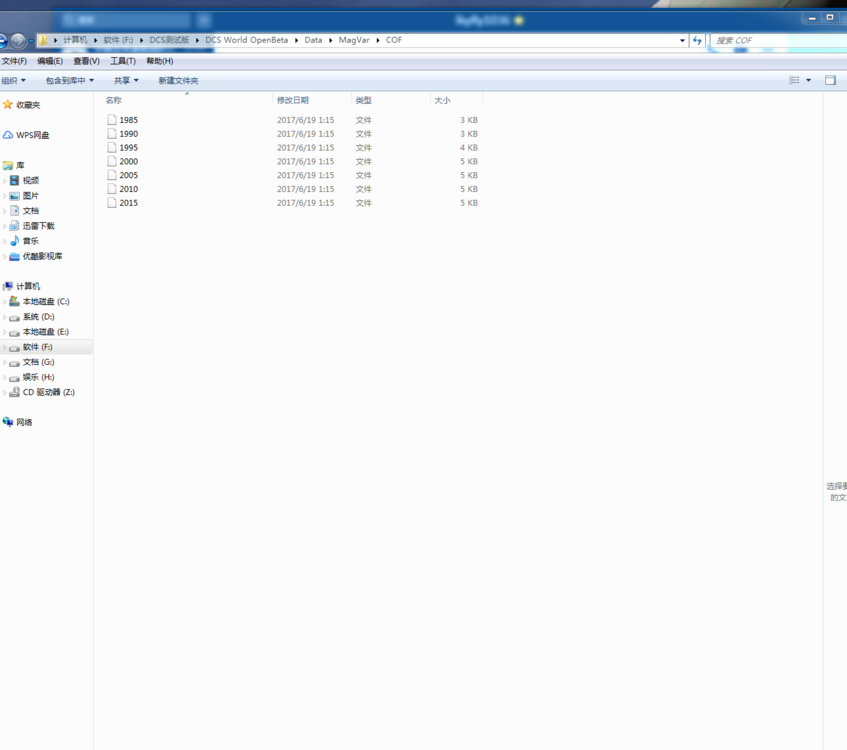Expand the CD 驱动器 (Z:) tree arrow
The height and width of the screenshot is (750, 847).
[5, 392]
